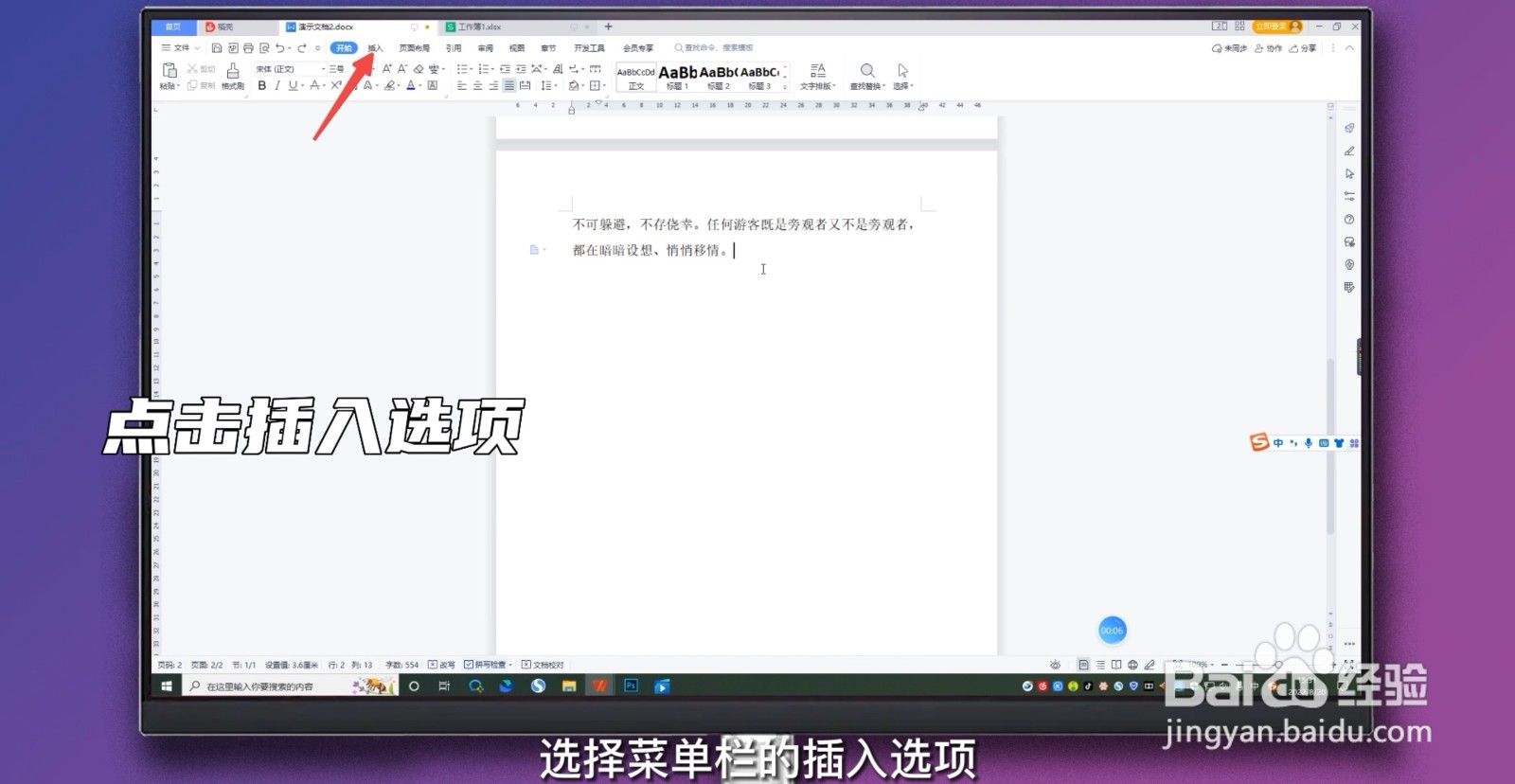The width and height of the screenshot is (1515, 784).
Task: Apply Bold formatting with B icon
Action: (262, 85)
